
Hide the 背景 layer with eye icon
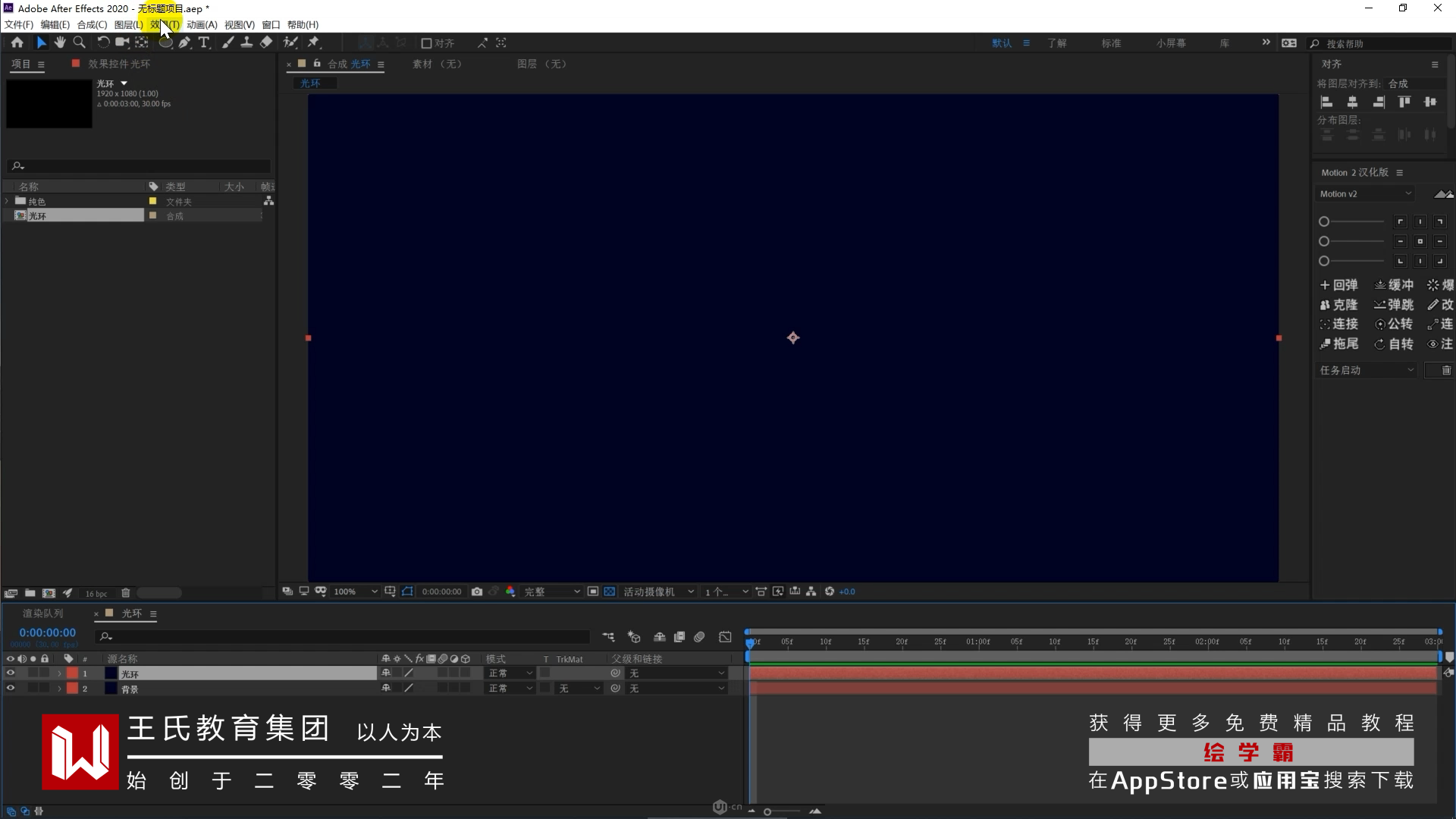[11, 689]
